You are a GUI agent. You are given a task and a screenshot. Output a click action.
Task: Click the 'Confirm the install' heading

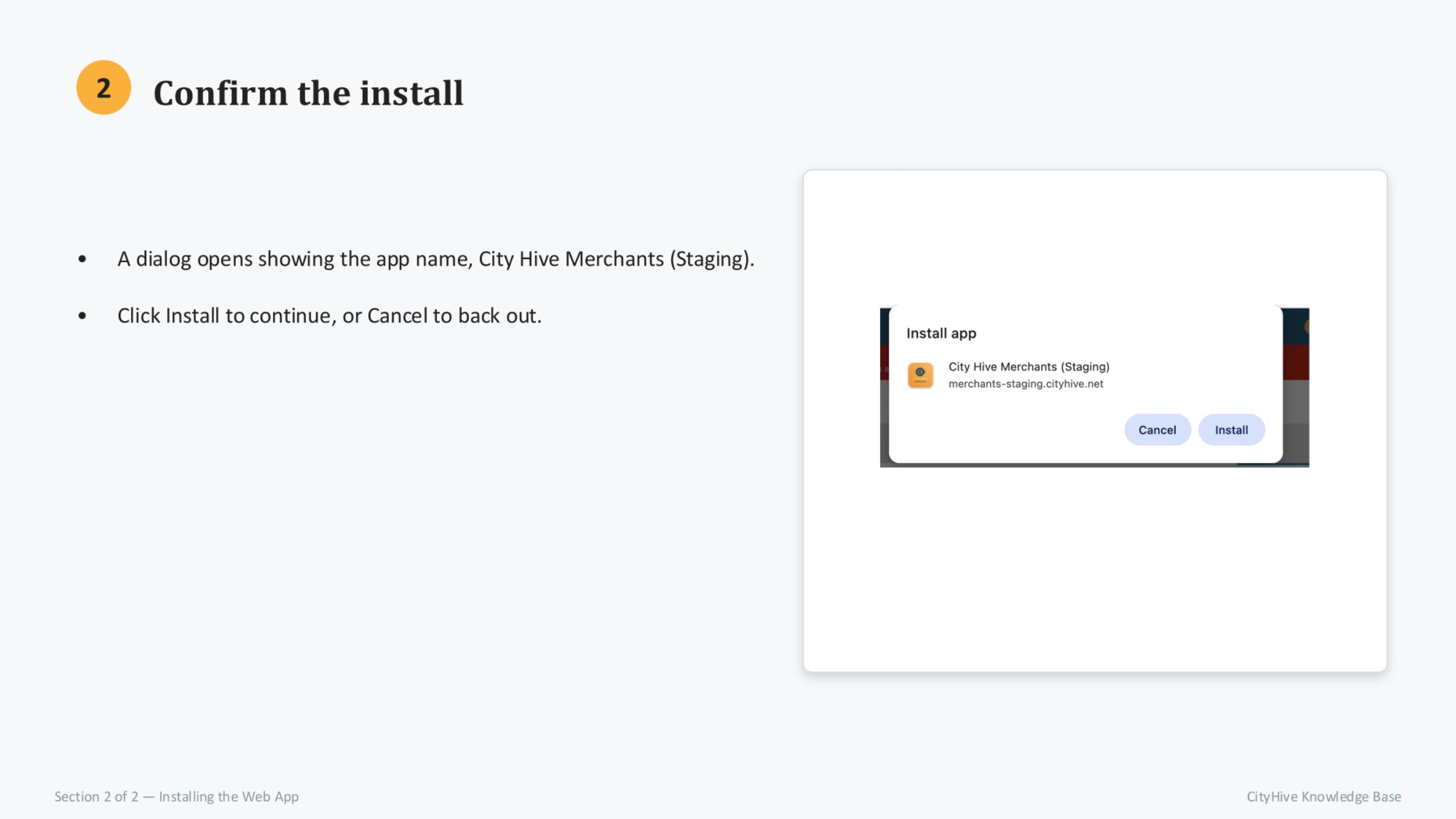308,93
